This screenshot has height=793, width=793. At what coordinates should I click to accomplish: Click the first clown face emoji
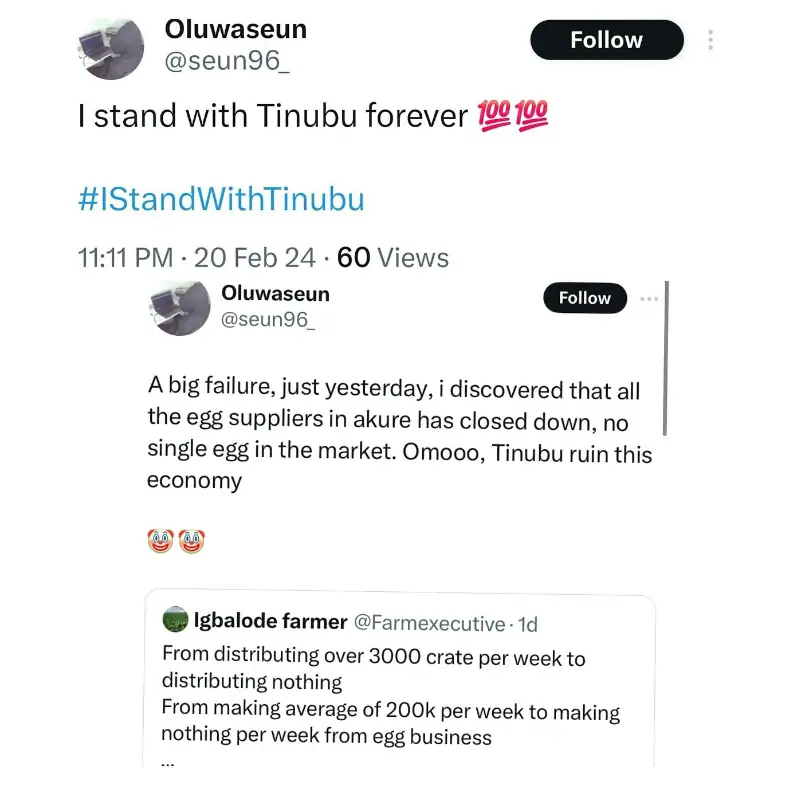(160, 542)
